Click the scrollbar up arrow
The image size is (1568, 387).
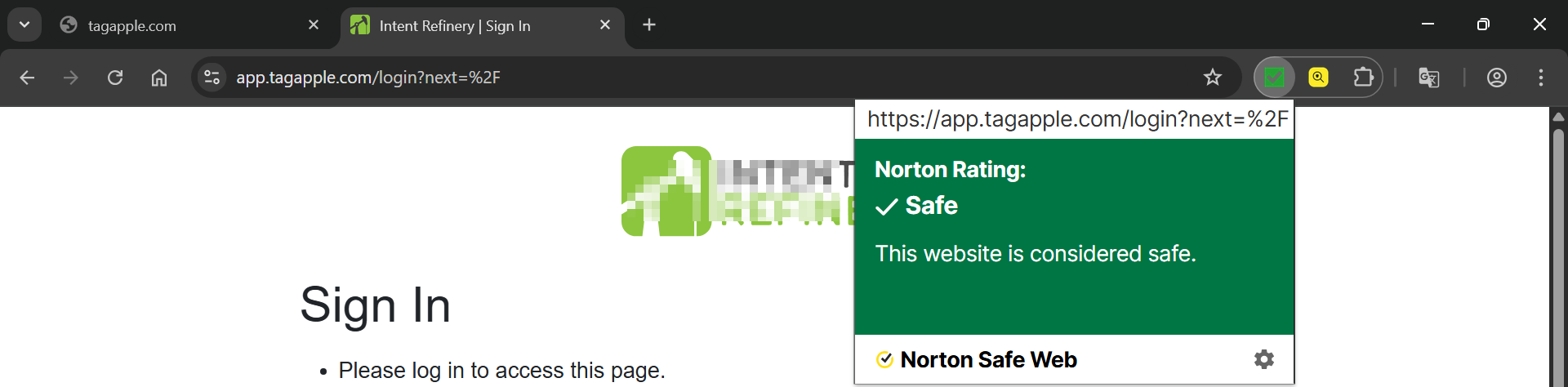point(1558,117)
